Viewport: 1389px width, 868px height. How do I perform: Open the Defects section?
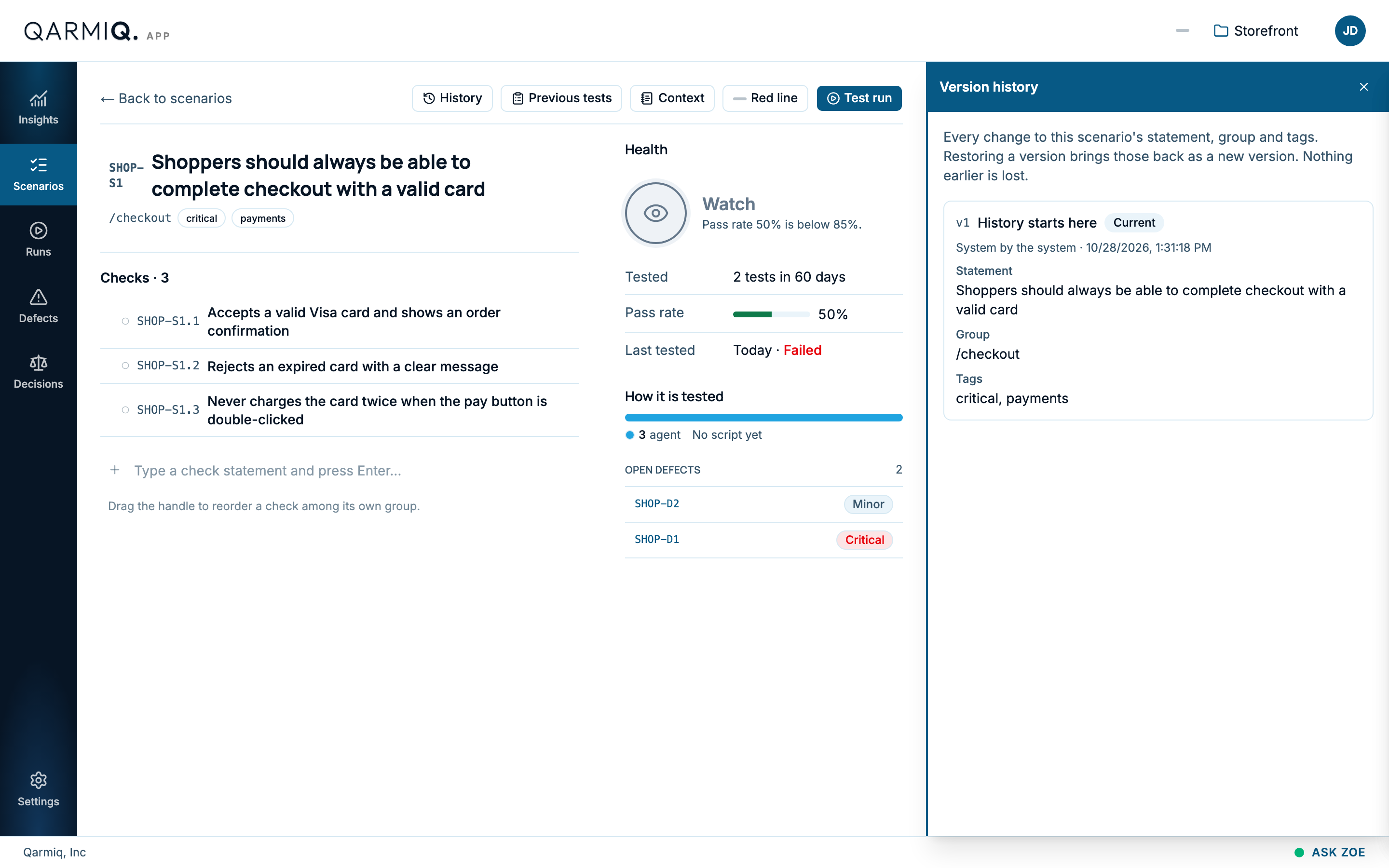pyautogui.click(x=39, y=307)
